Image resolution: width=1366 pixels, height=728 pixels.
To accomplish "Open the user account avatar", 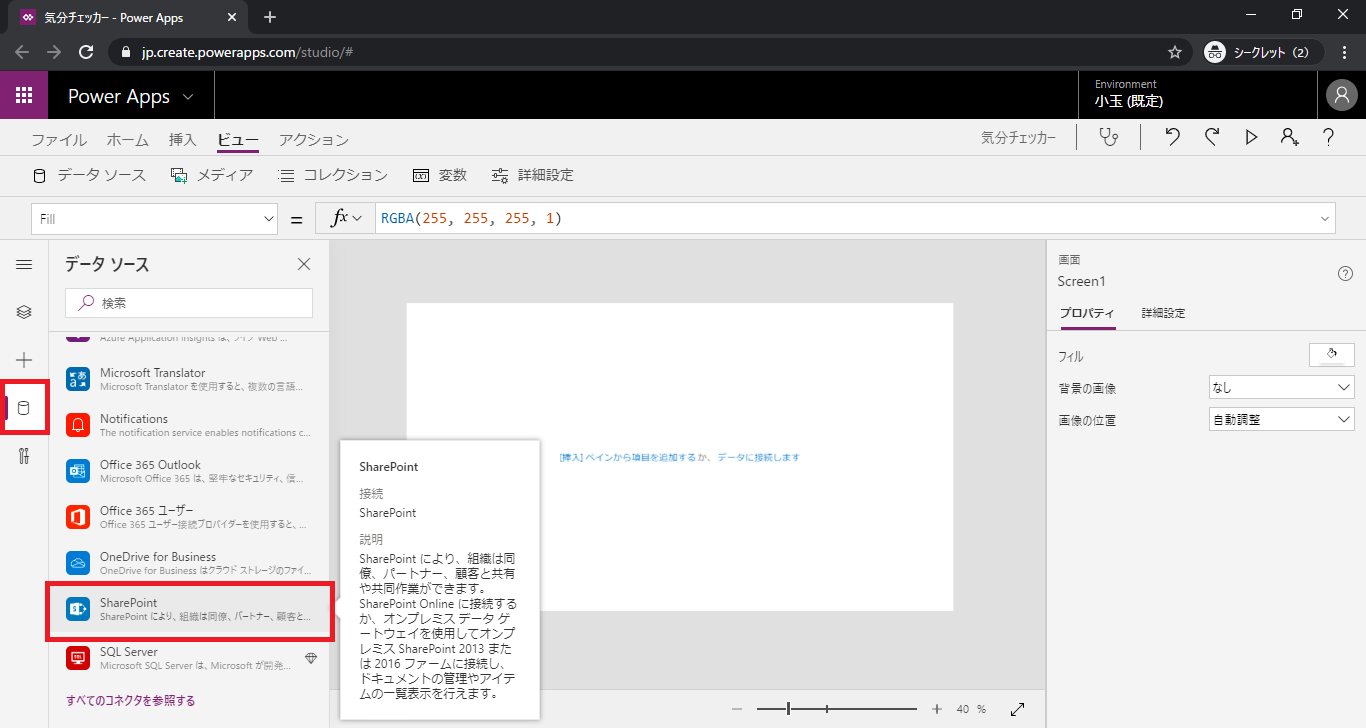I will (1341, 95).
